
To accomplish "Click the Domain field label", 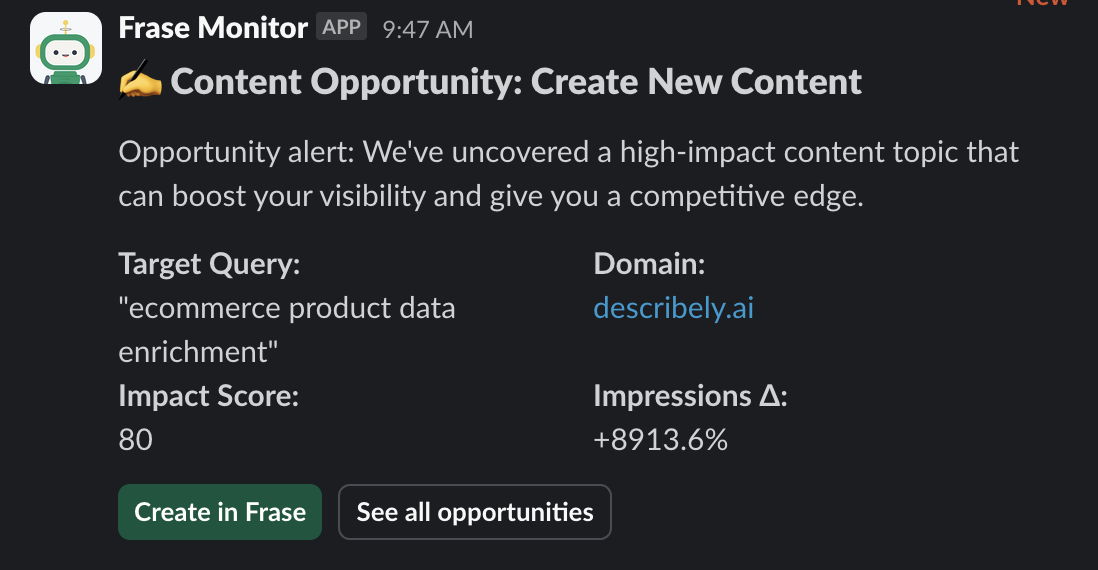I will (x=650, y=264).
